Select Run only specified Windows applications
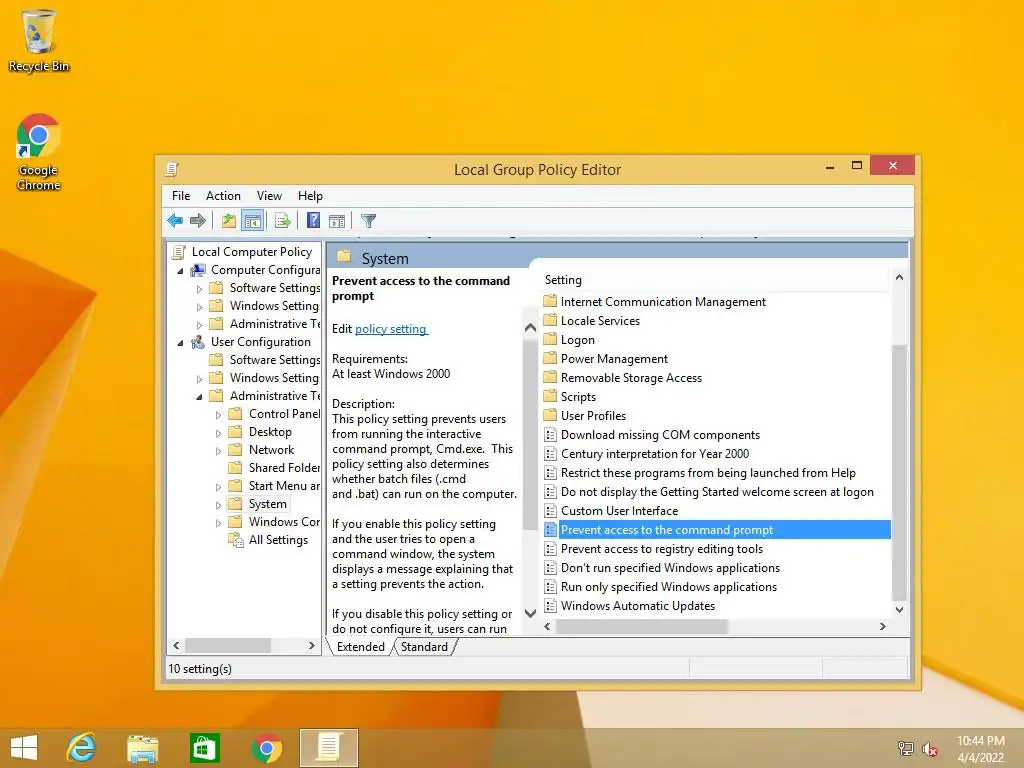This screenshot has height=768, width=1024. click(x=669, y=587)
